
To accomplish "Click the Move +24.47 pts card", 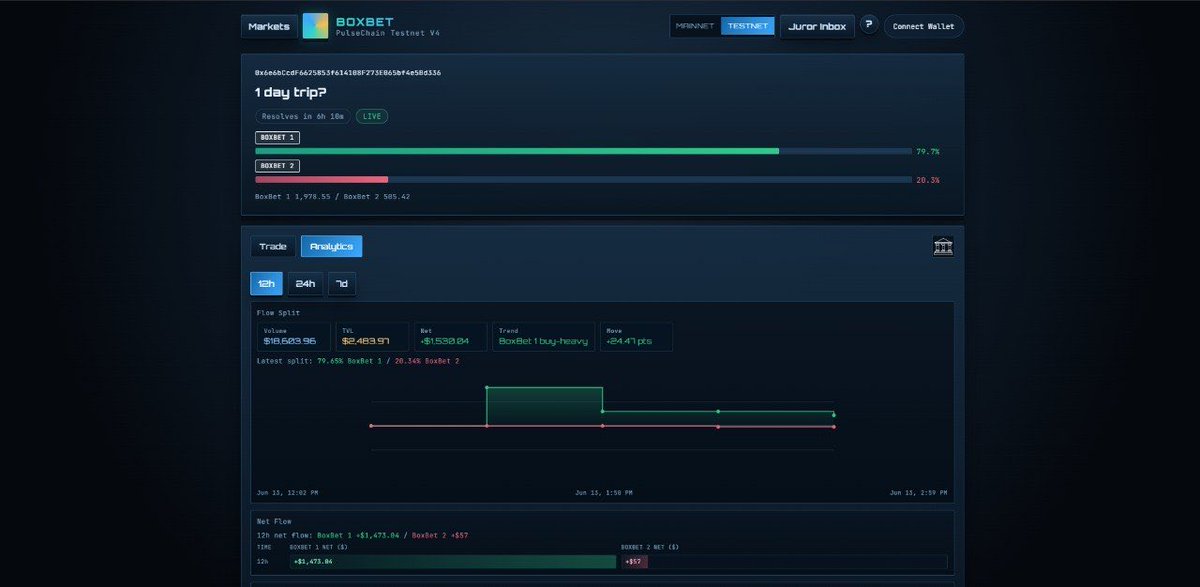I will tap(636, 337).
